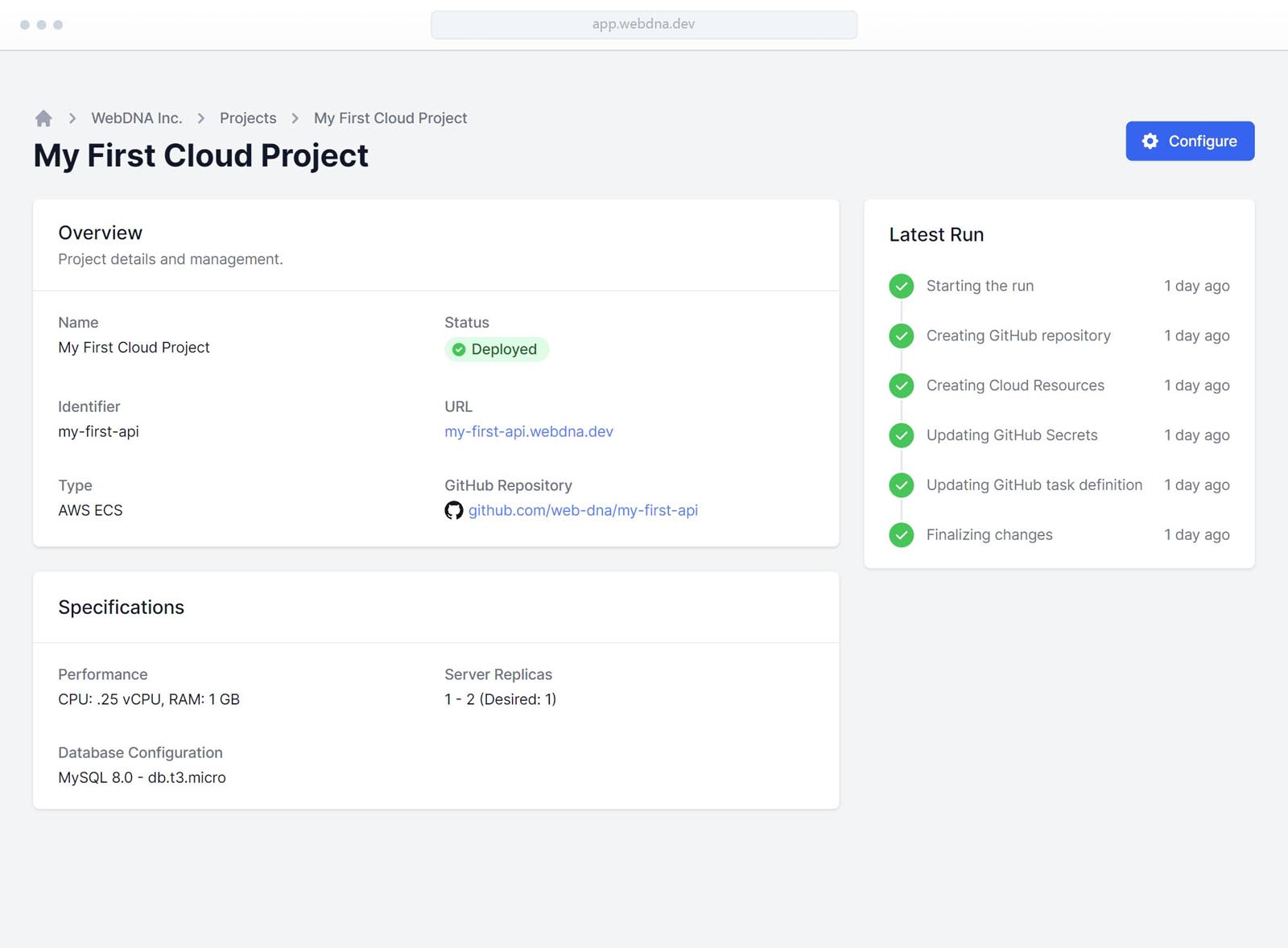1288x948 pixels.
Task: Click check icon for Updating GitHub task definition
Action: [901, 485]
